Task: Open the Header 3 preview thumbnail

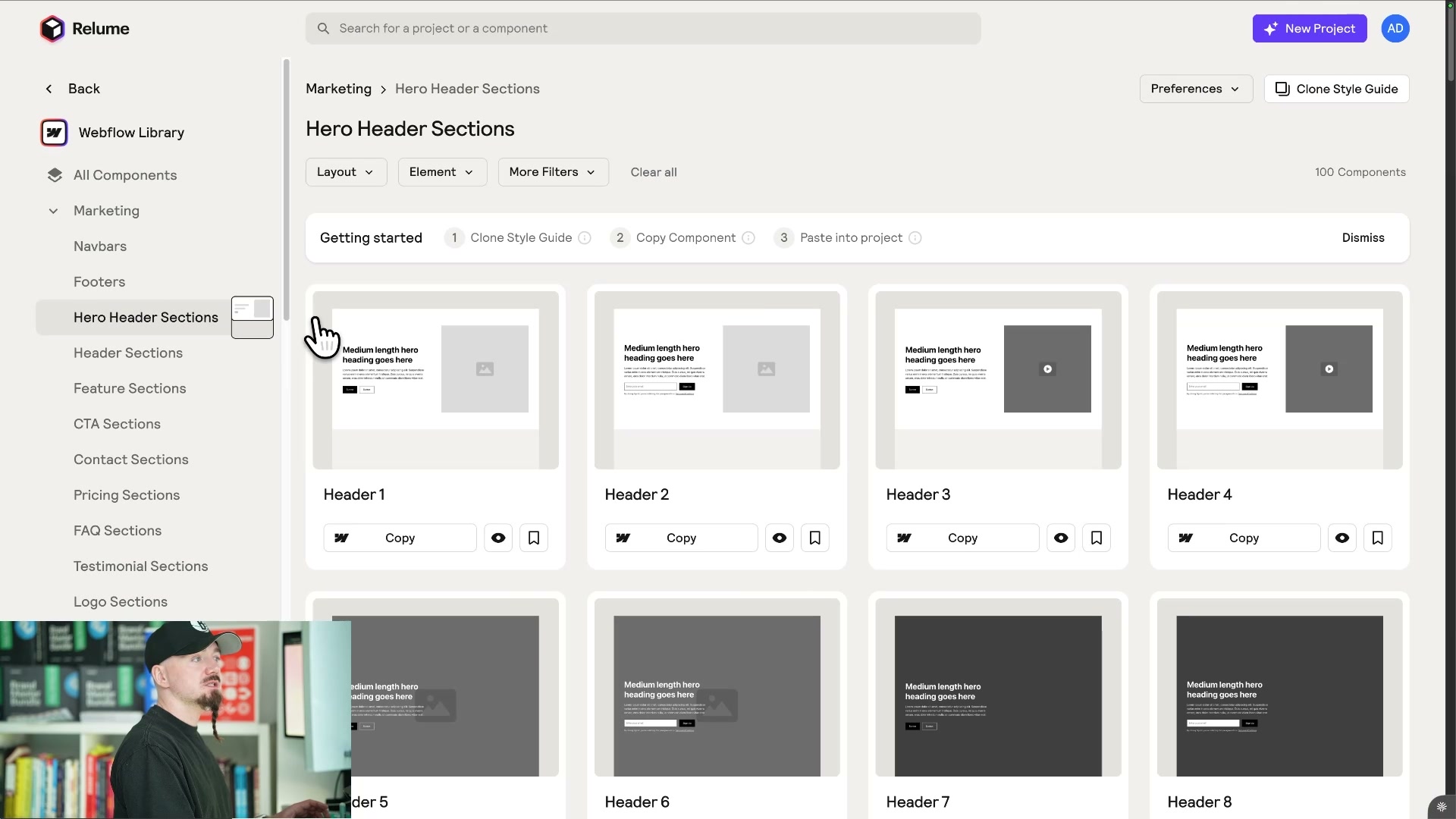Action: click(998, 380)
